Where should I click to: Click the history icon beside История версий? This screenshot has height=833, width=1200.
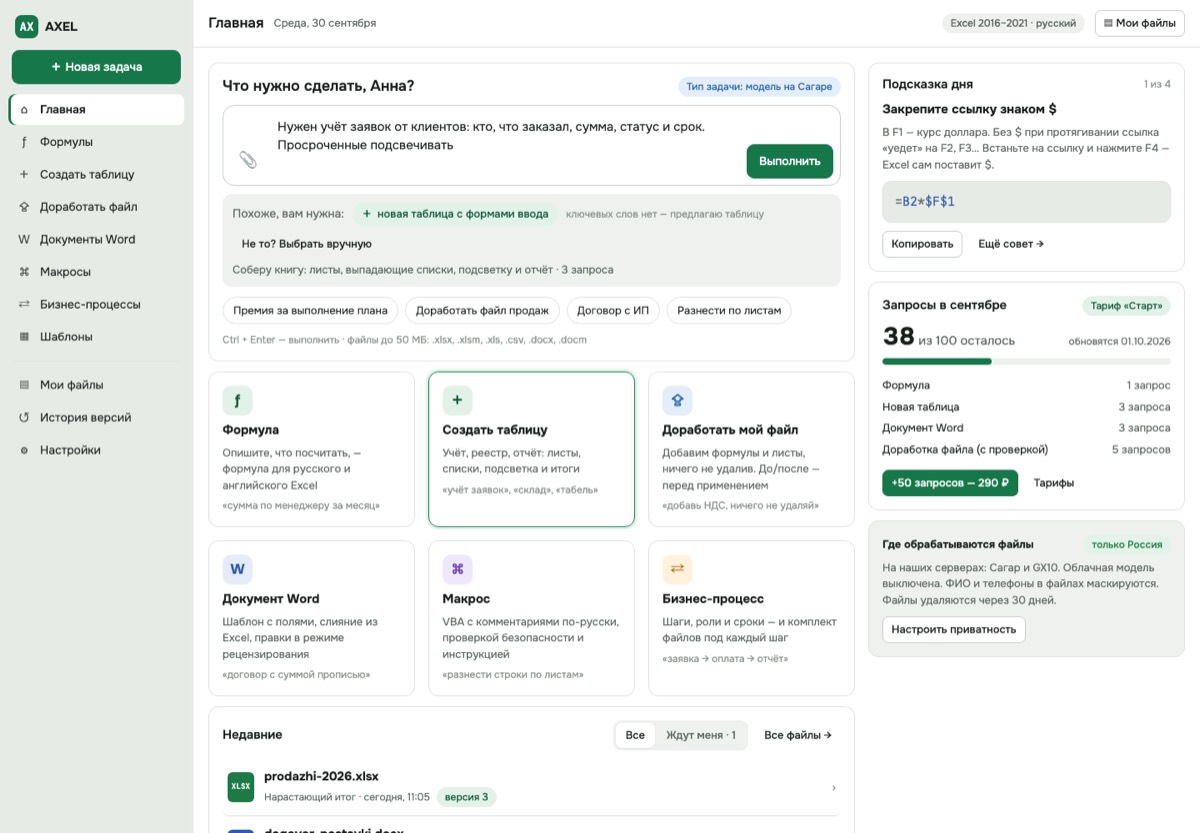[24, 418]
